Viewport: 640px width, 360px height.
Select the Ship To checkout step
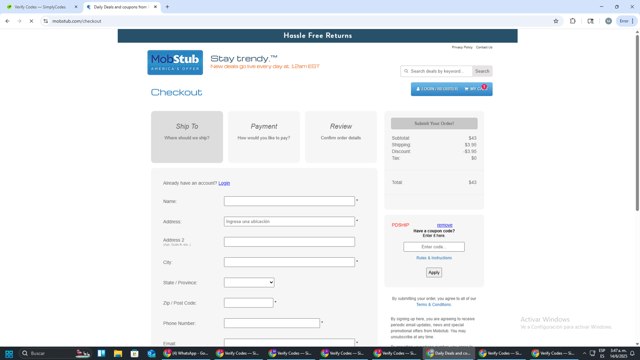click(x=187, y=137)
